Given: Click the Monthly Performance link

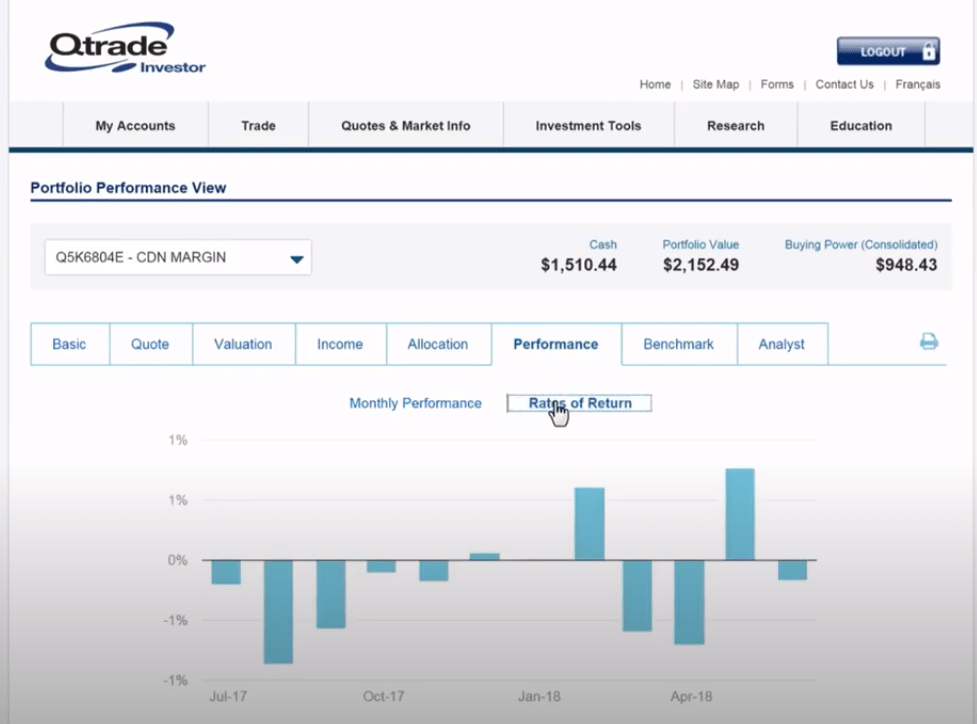Looking at the screenshot, I should pyautogui.click(x=415, y=403).
